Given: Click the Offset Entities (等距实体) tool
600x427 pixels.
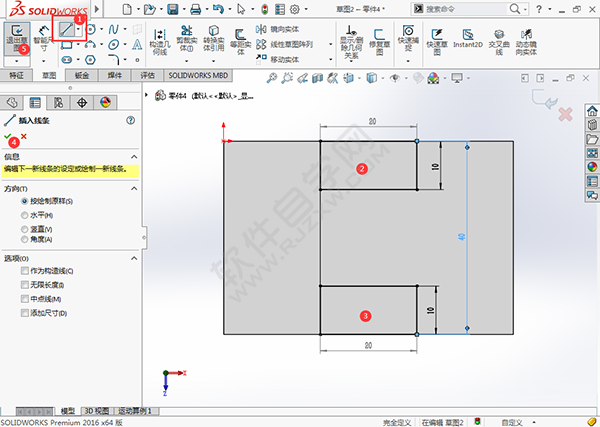Looking at the screenshot, I should (240, 42).
